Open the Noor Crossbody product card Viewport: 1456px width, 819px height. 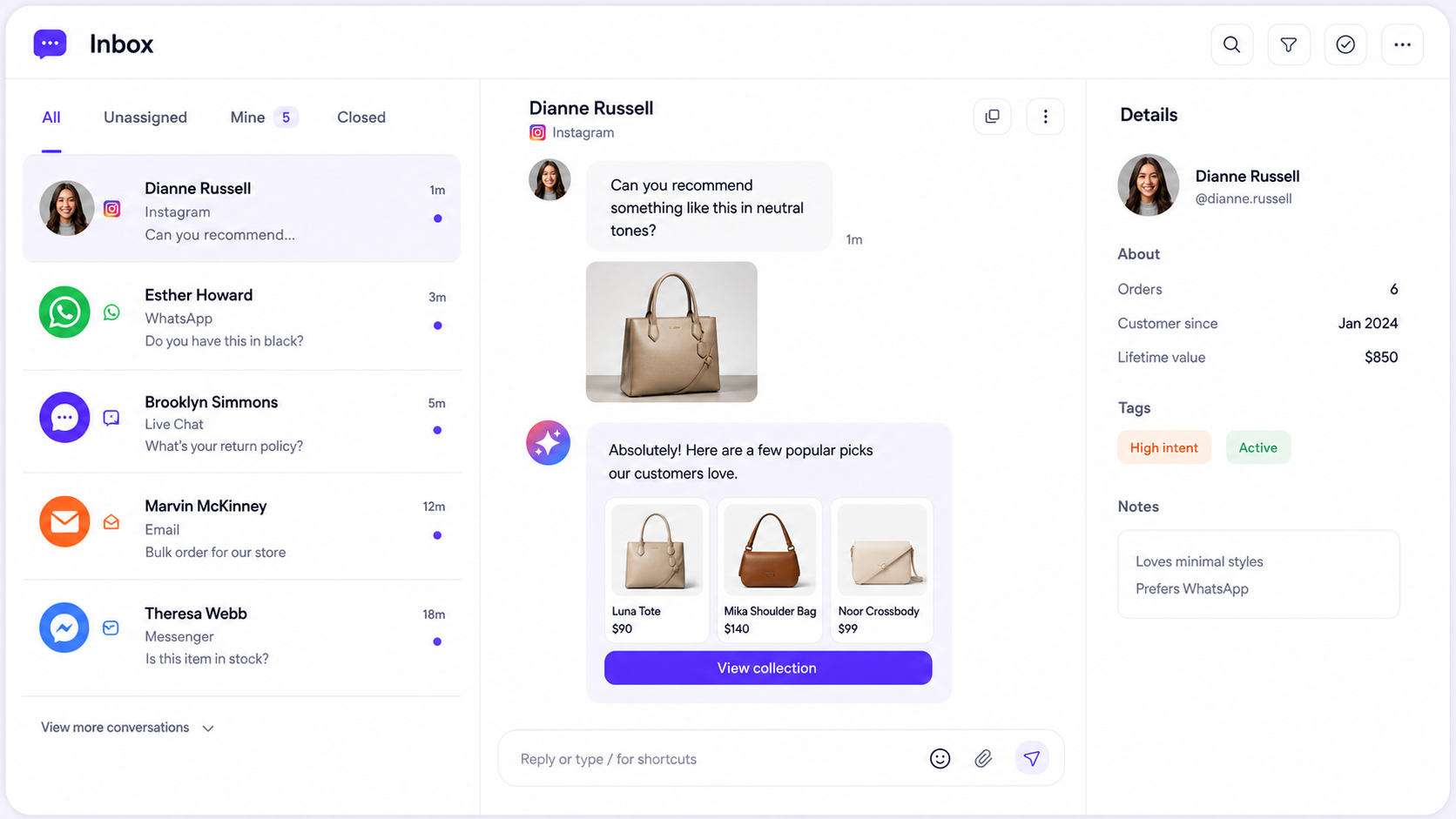[x=882, y=570]
